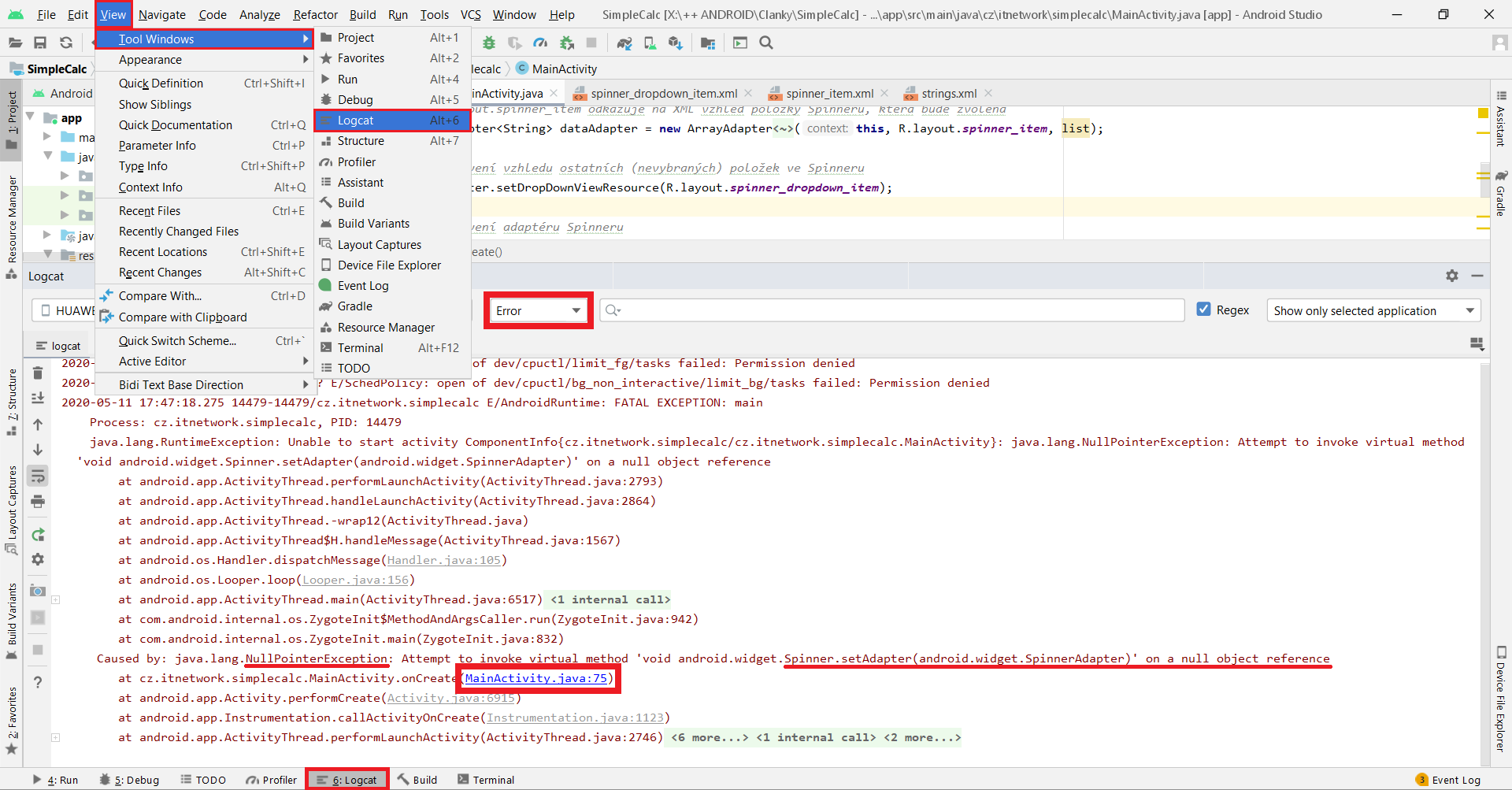Expand Active Editor submenu
The image size is (1512, 790).
point(205,362)
